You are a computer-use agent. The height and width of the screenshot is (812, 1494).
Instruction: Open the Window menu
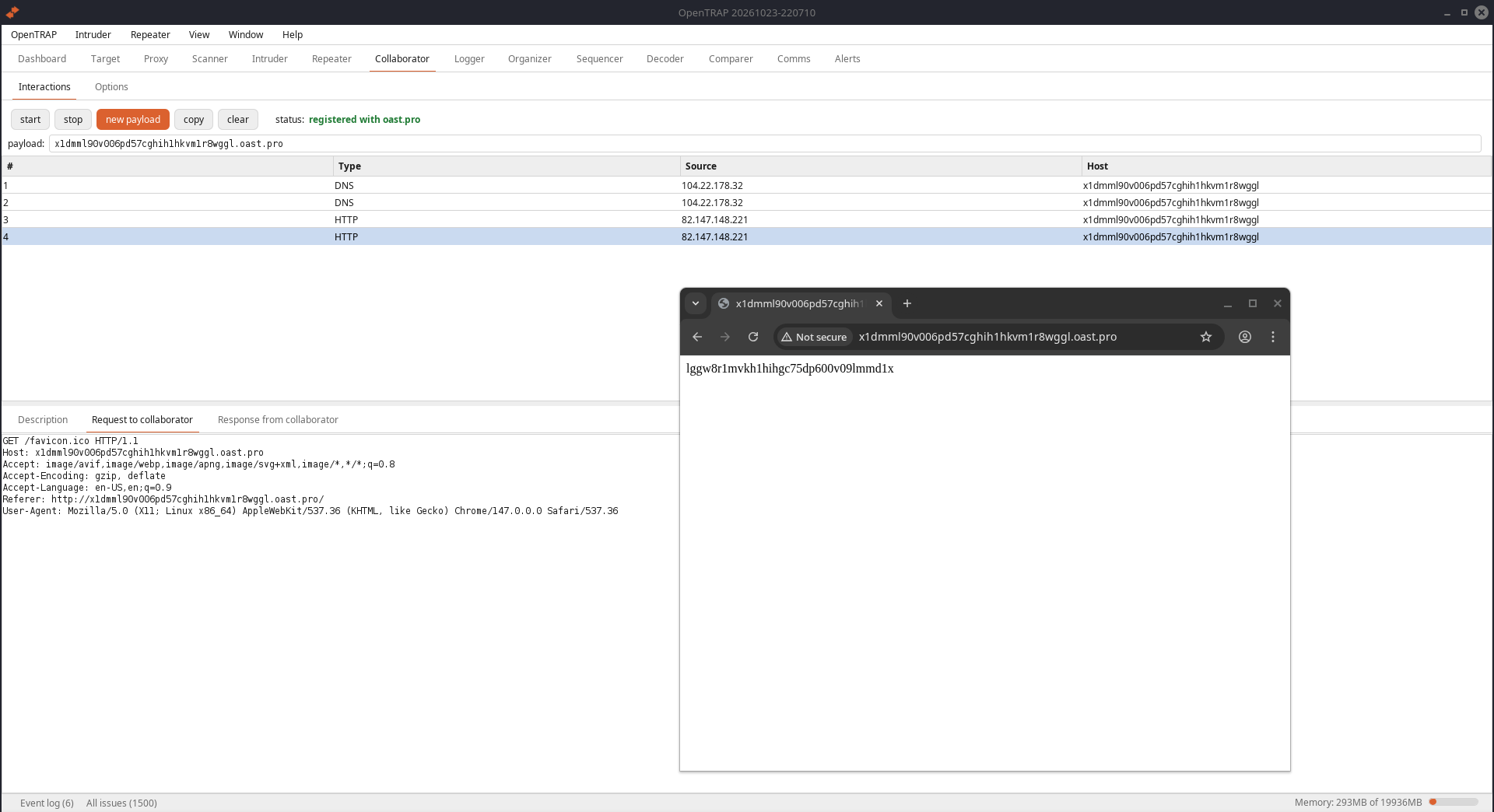(x=246, y=34)
